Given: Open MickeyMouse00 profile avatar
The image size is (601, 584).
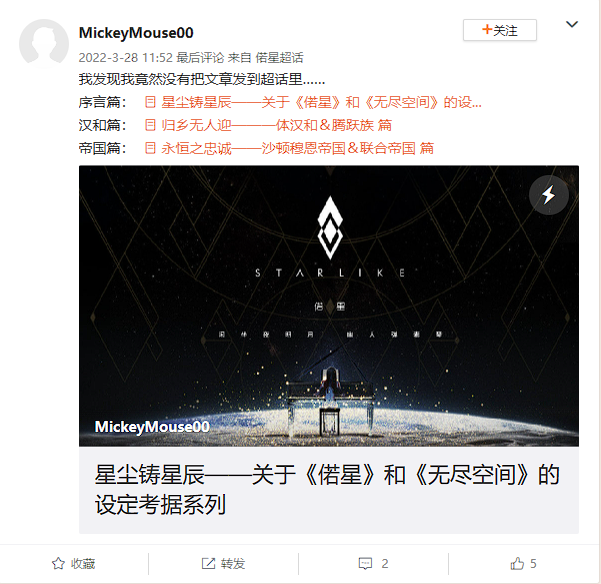Looking at the screenshot, I should tap(44, 44).
